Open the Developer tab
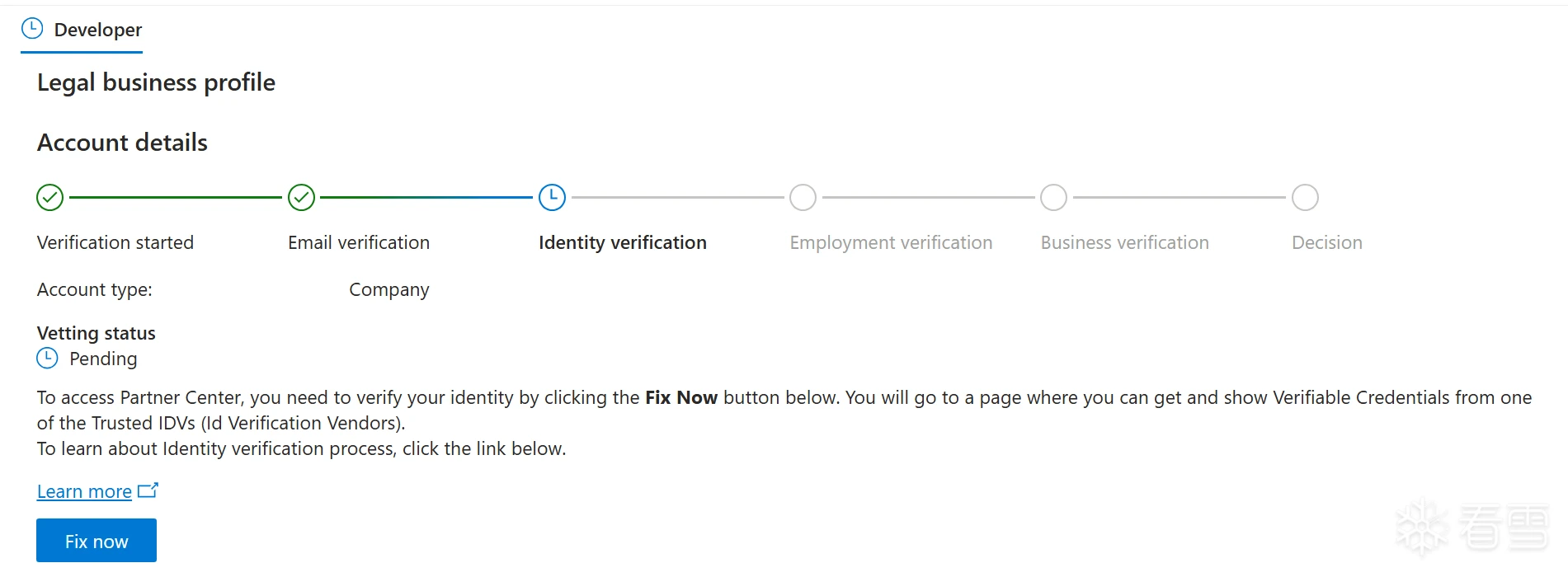The width and height of the screenshot is (1568, 577). pyautogui.click(x=82, y=30)
